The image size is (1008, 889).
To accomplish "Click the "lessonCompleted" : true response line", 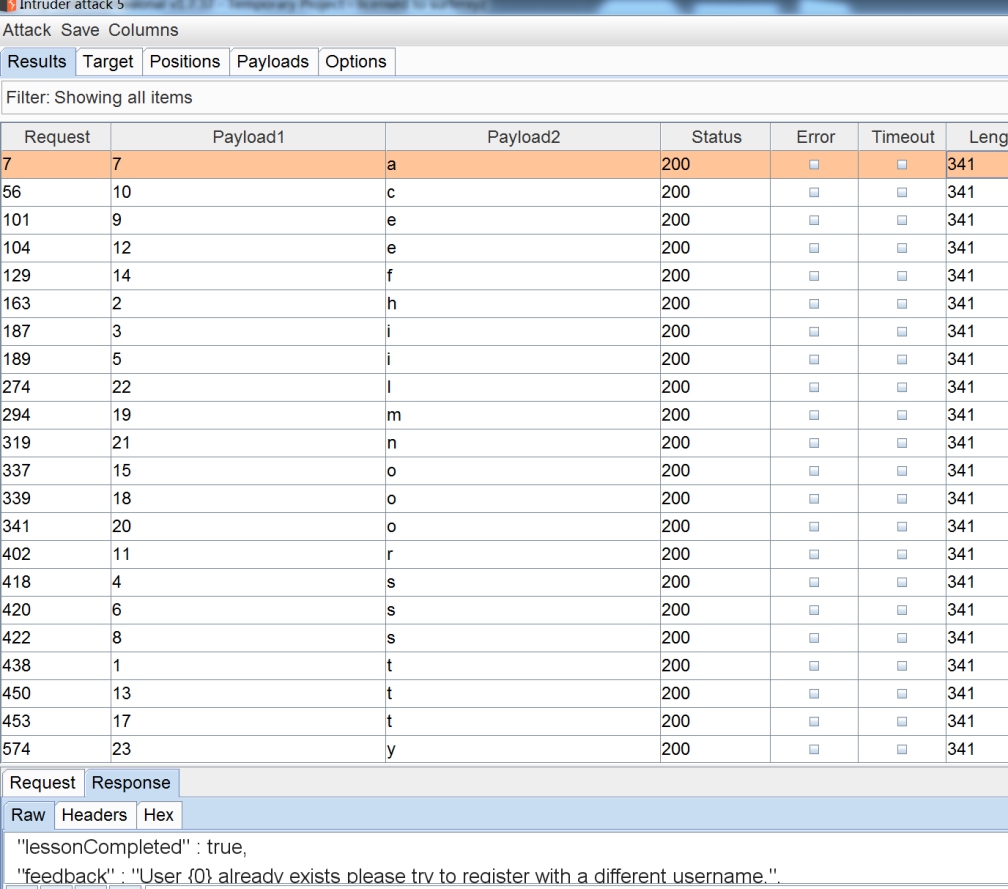I will click(x=132, y=847).
